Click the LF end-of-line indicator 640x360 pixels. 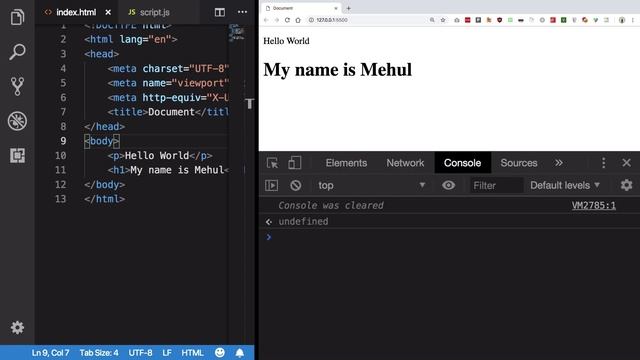tap(167, 353)
